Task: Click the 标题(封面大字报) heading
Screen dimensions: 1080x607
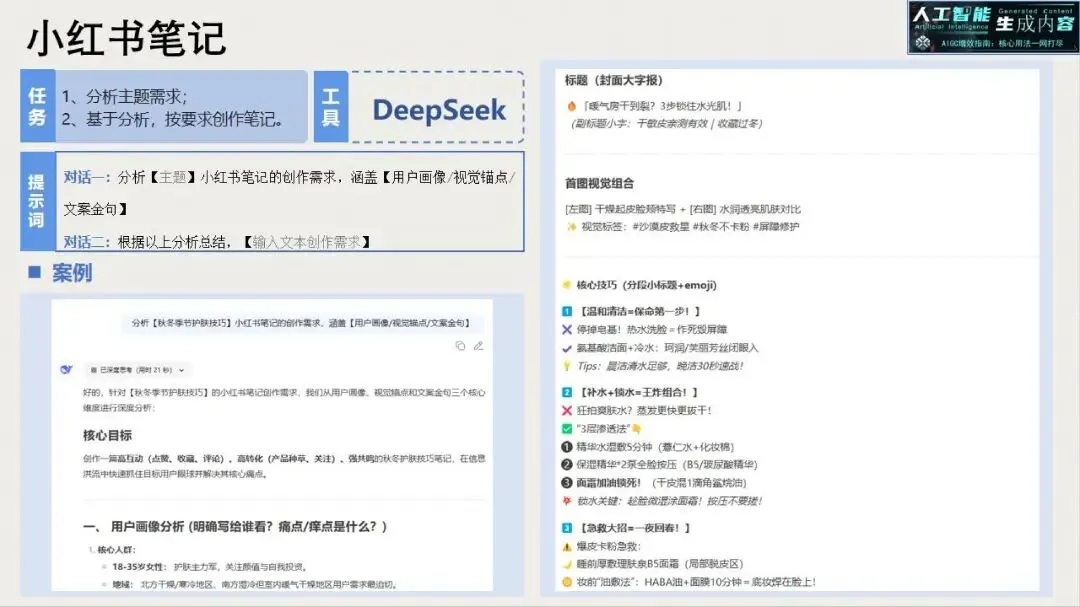Action: point(614,80)
